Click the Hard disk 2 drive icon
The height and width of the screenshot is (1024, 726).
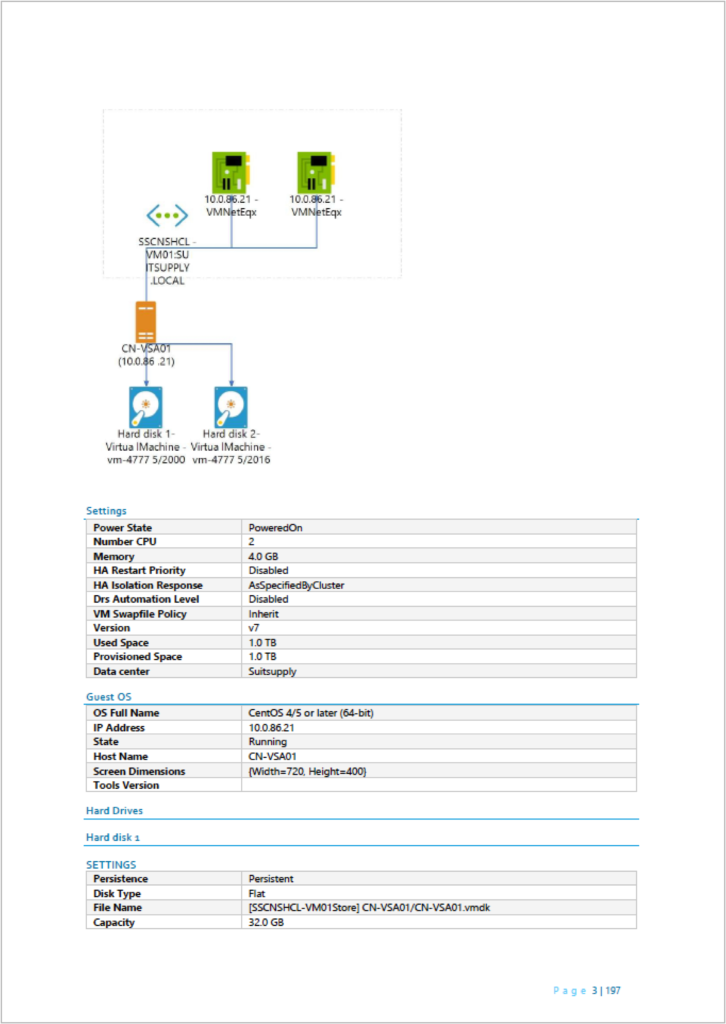click(231, 407)
